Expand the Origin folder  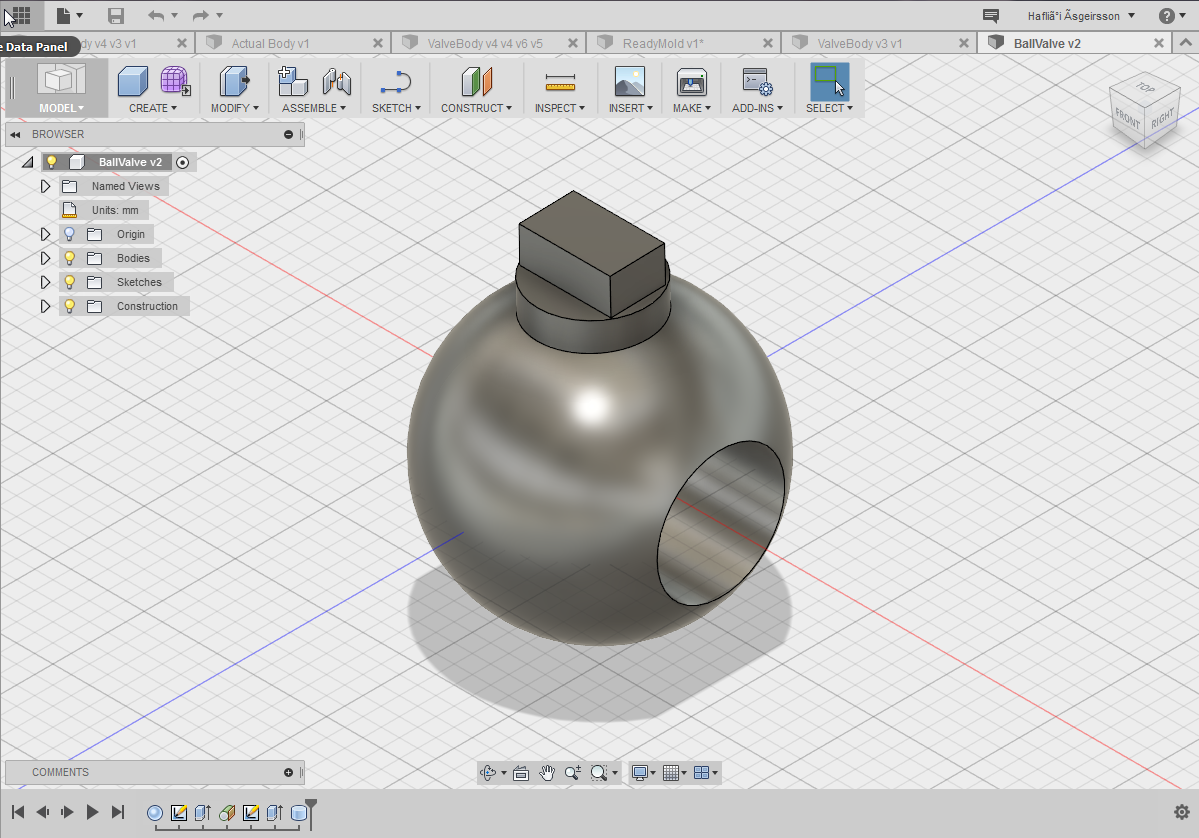45,234
